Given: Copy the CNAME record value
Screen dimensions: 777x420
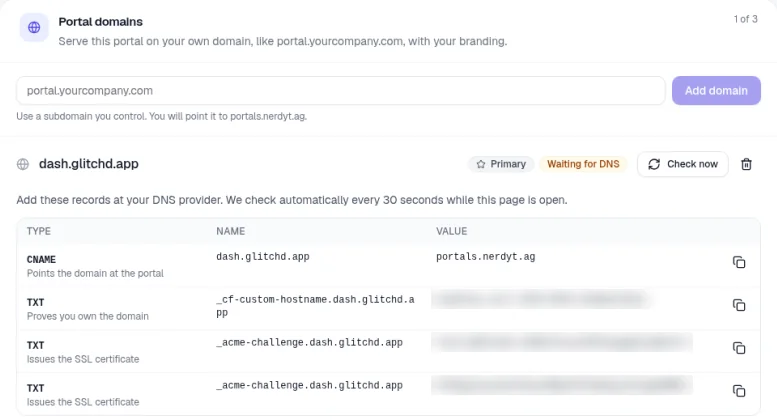Looking at the screenshot, I should click(739, 262).
